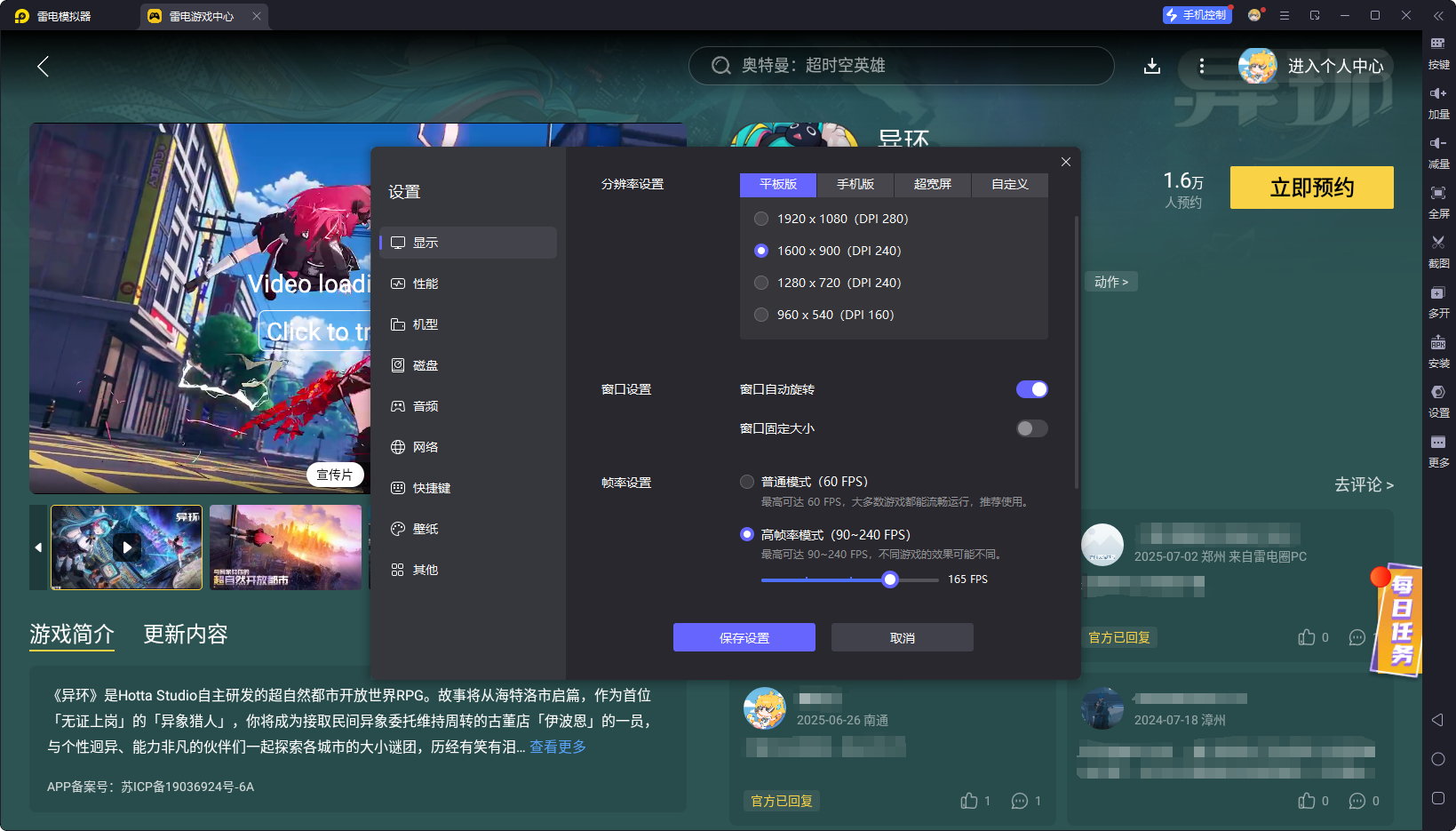Click the 全屏 fullscreen icon

[x=1439, y=202]
